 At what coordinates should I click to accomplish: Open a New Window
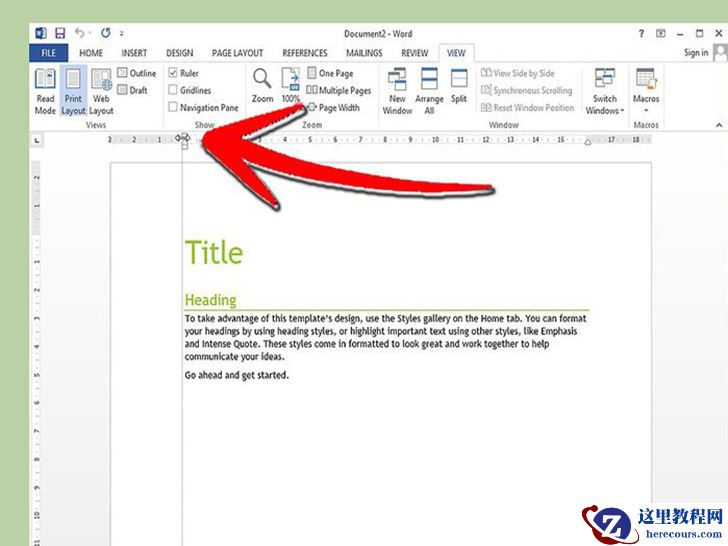(397, 91)
